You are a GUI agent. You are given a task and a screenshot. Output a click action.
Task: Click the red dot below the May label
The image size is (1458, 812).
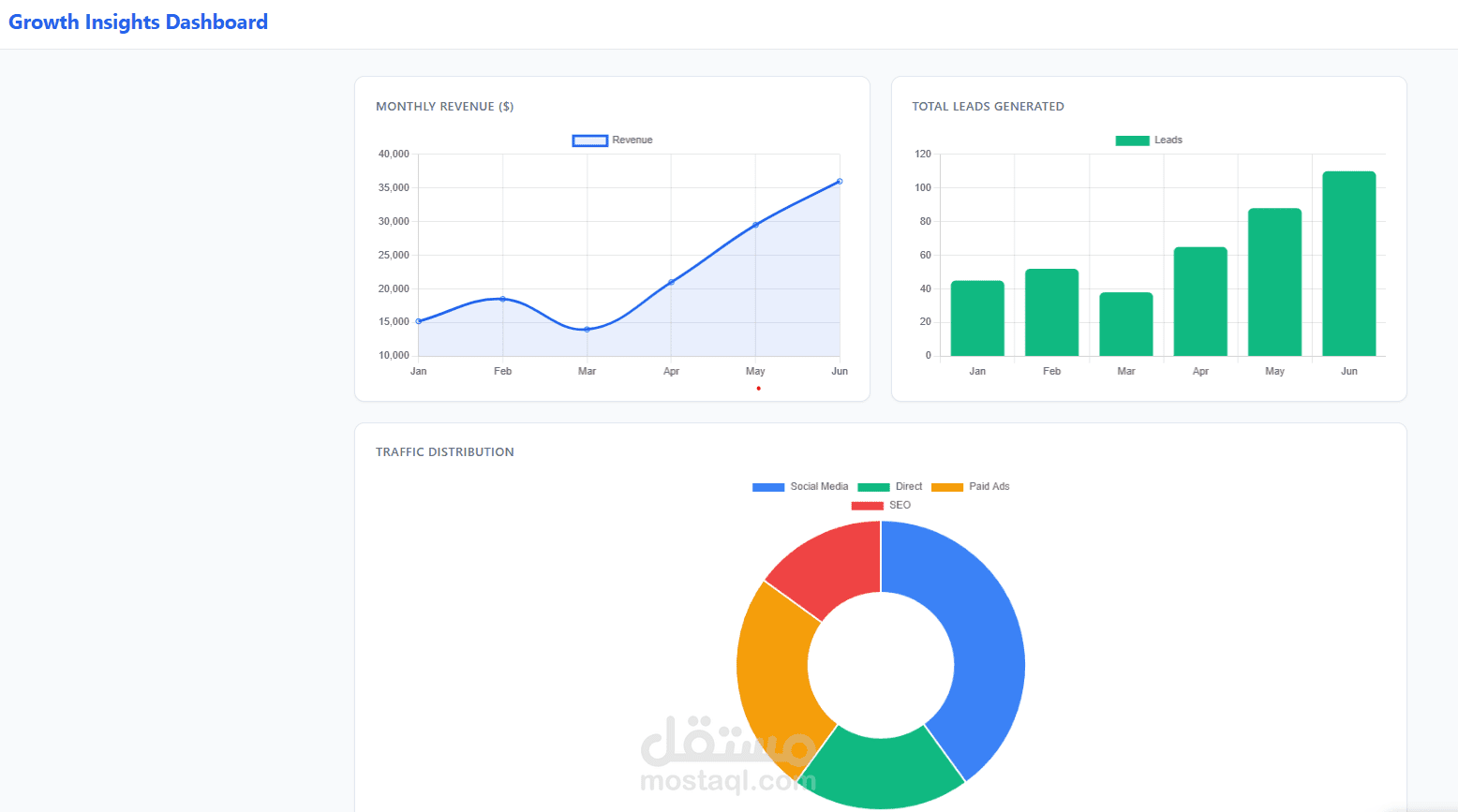[x=758, y=388]
